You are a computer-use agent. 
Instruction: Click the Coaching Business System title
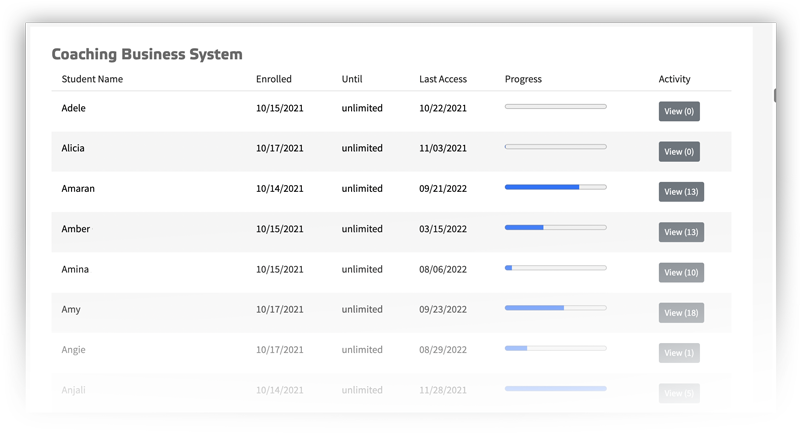tap(147, 54)
